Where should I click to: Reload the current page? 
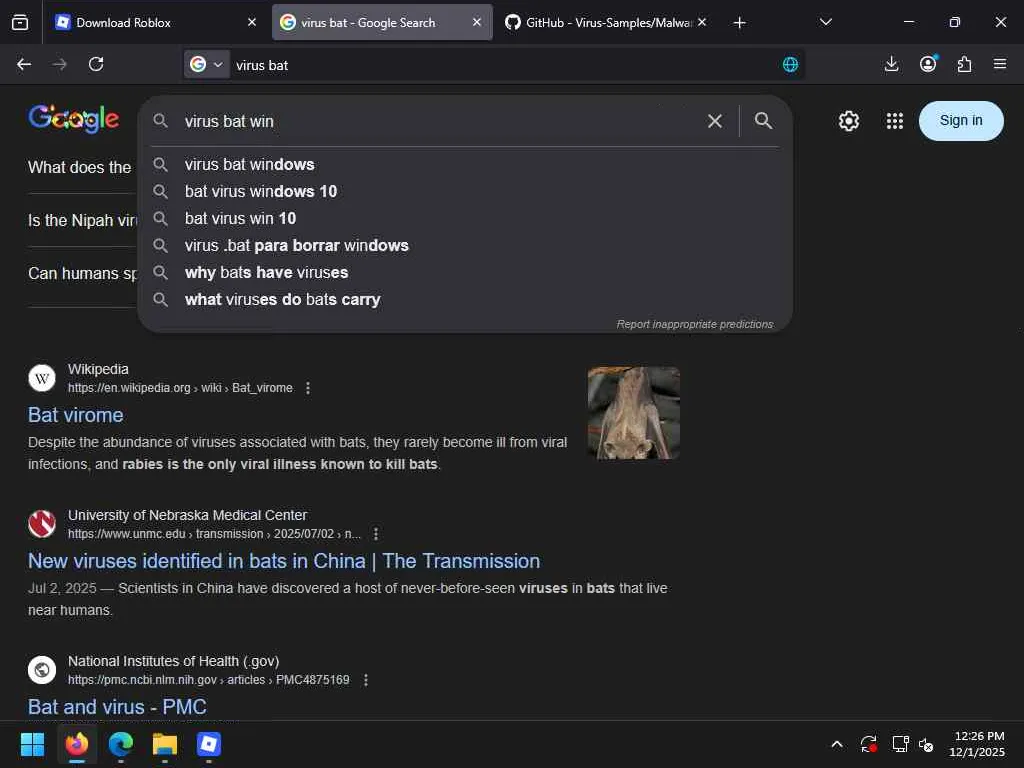(96, 64)
